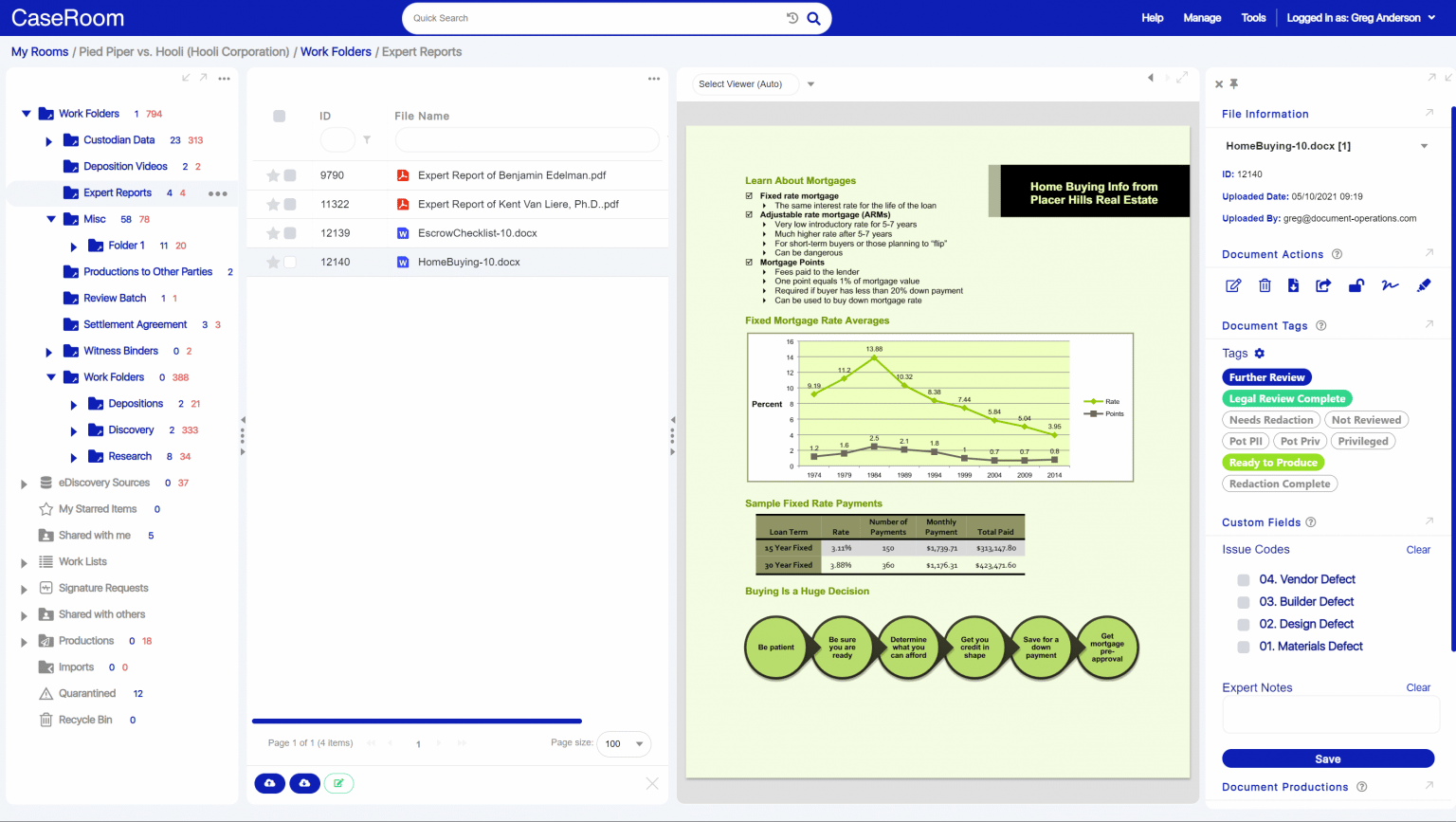Open the Tags settings gear
The image size is (1456, 822).
[x=1260, y=354]
